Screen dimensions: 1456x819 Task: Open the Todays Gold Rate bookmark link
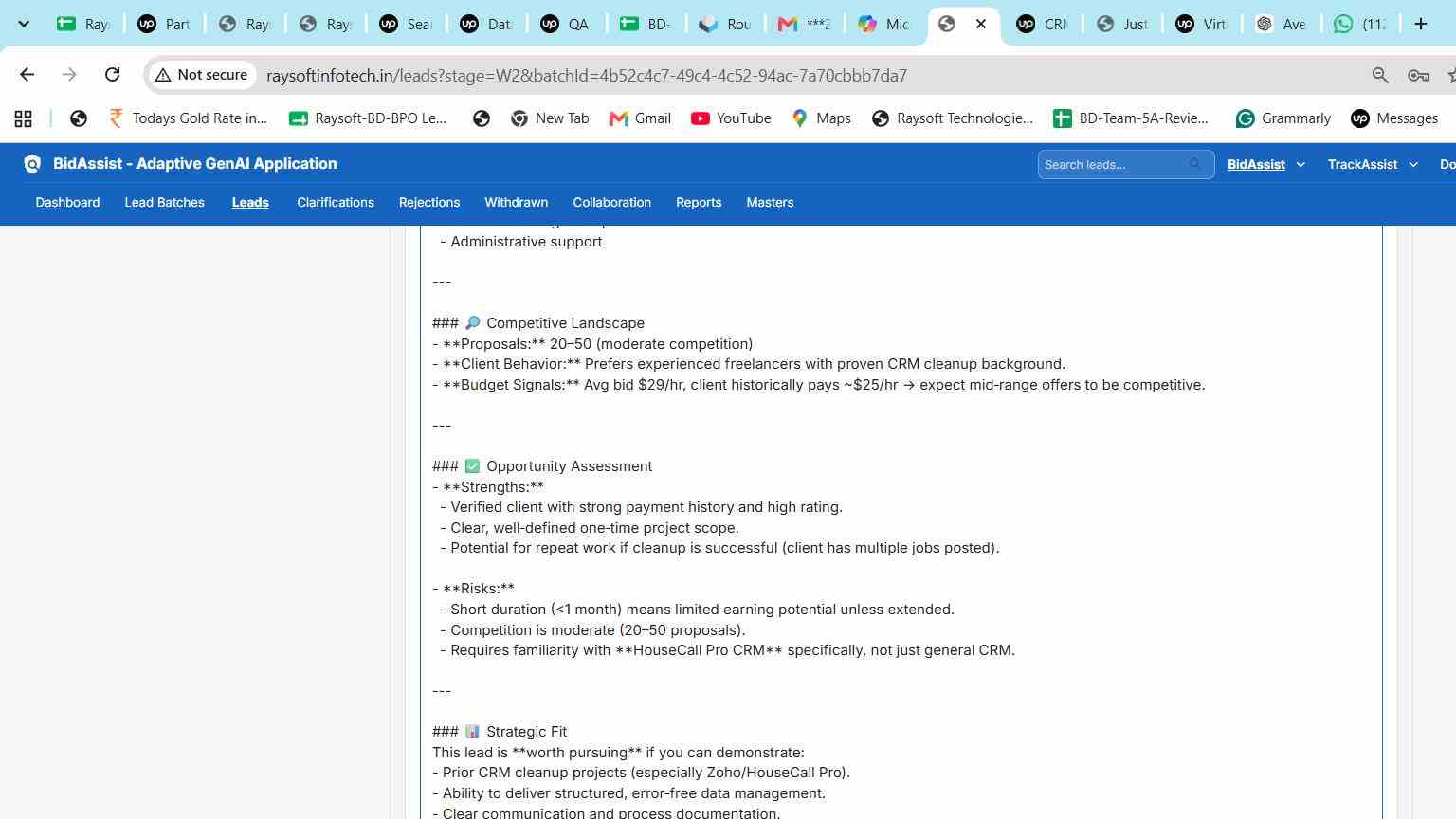click(x=188, y=118)
